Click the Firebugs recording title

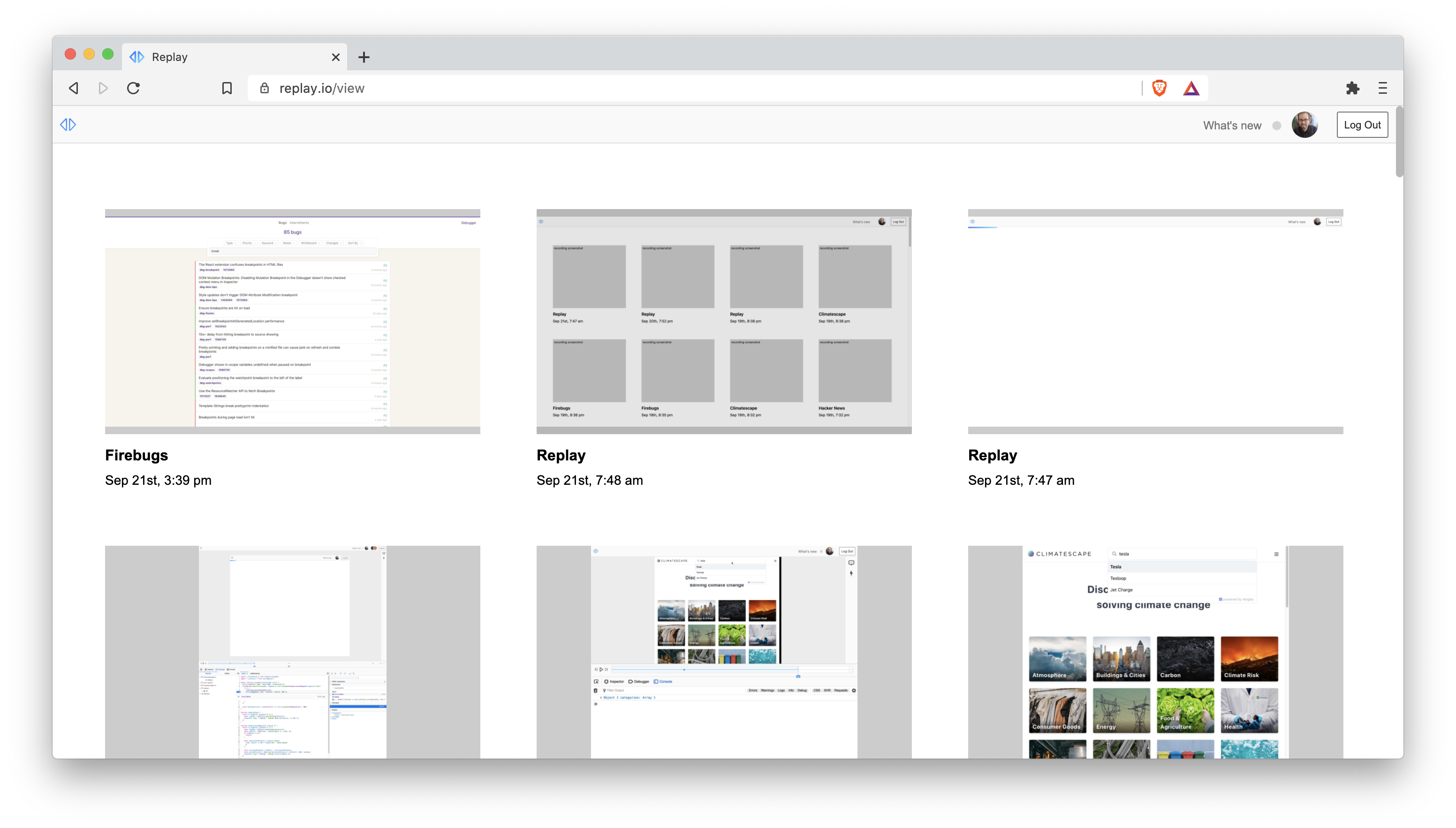point(136,455)
